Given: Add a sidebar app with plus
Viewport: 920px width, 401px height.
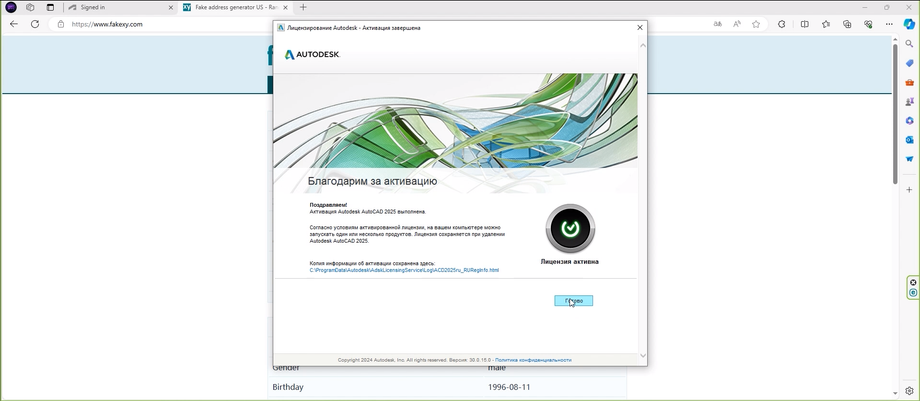Looking at the screenshot, I should (x=909, y=190).
